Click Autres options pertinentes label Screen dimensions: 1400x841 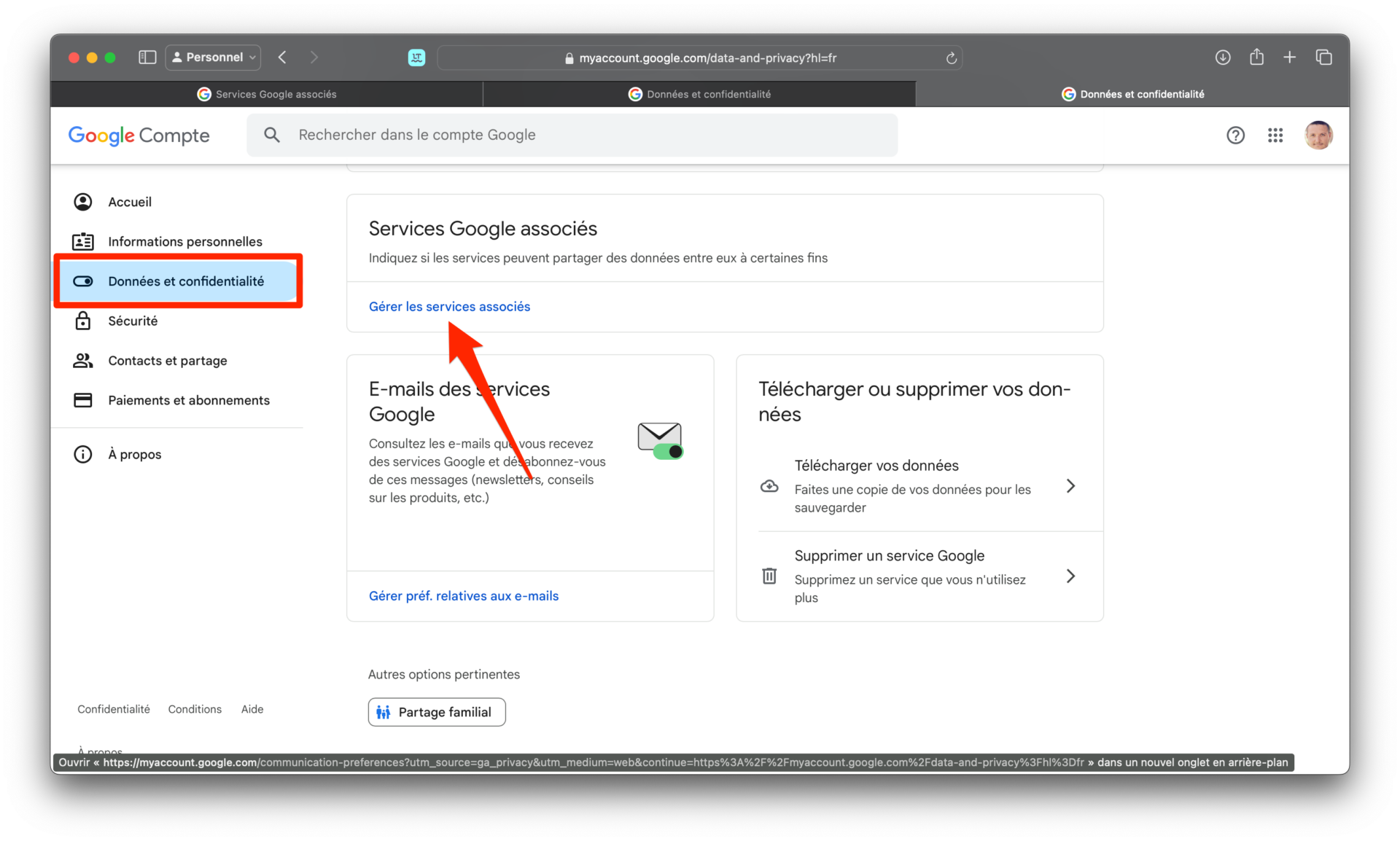click(x=444, y=675)
